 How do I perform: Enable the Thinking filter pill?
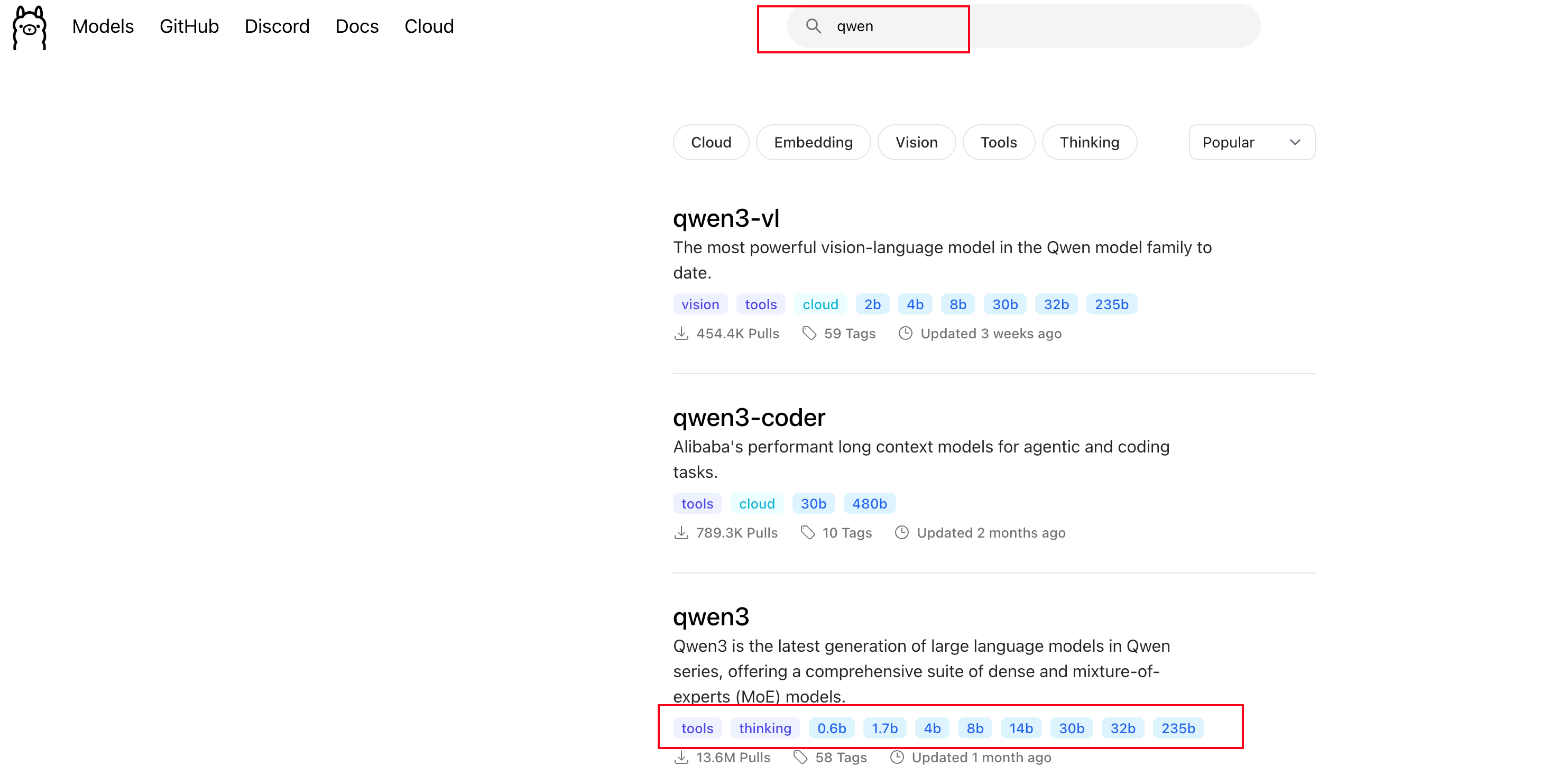click(1089, 142)
